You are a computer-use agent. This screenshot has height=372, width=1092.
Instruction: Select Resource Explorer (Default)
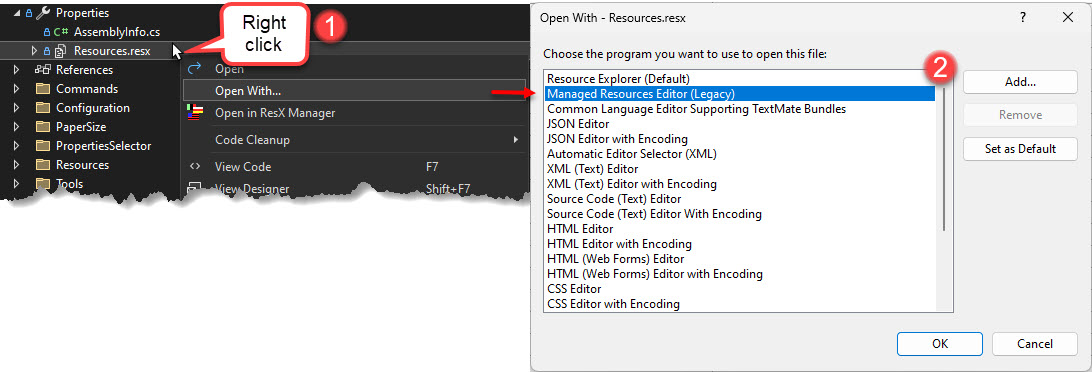(x=740, y=79)
